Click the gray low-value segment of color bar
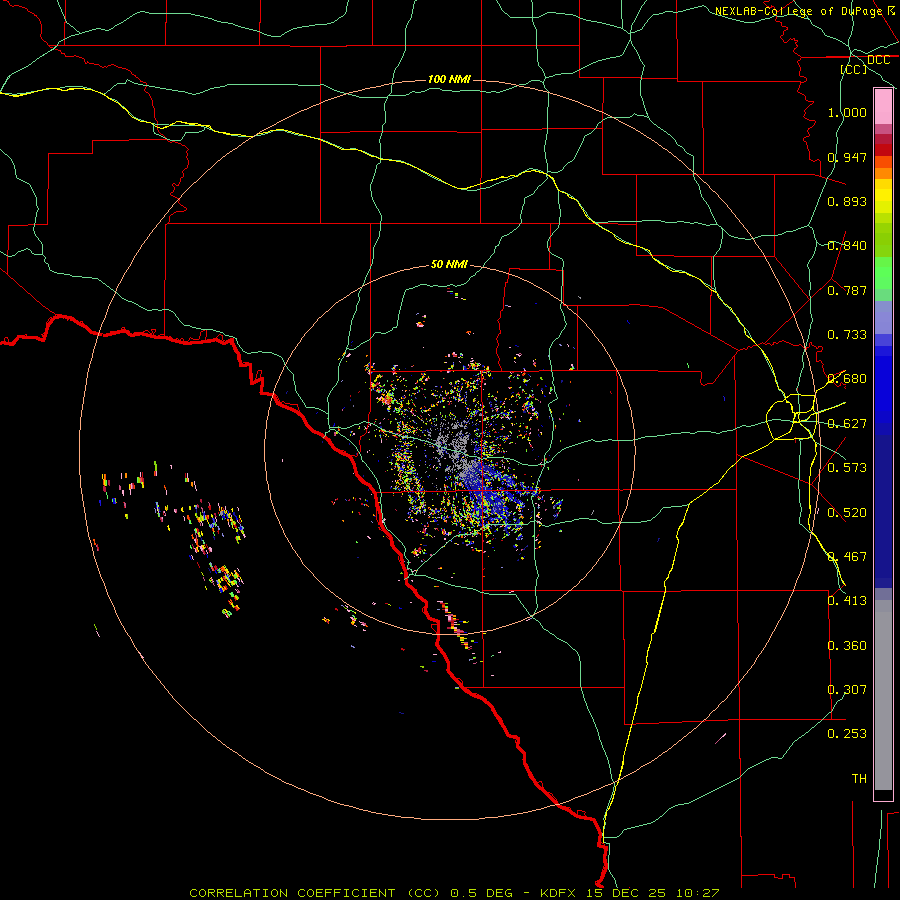This screenshot has width=900, height=900. click(883, 695)
